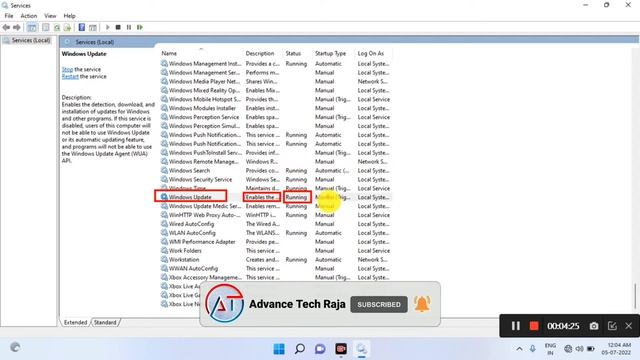Open the Action menu
Viewport: 640px width, 360px height.
pos(29,16)
